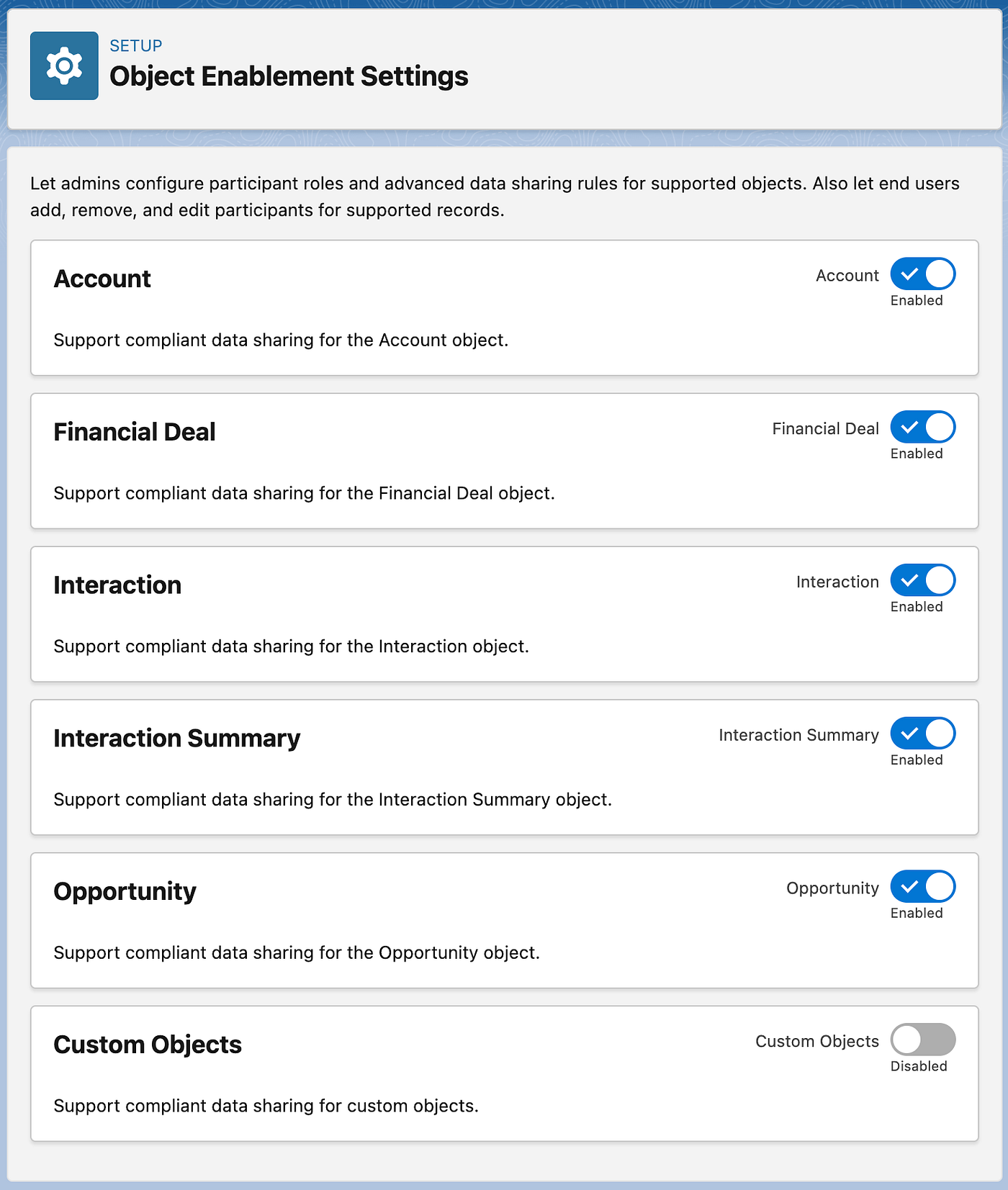Click the Interaction Summary section heading
Screen dimensions: 1008x1190
click(177, 739)
